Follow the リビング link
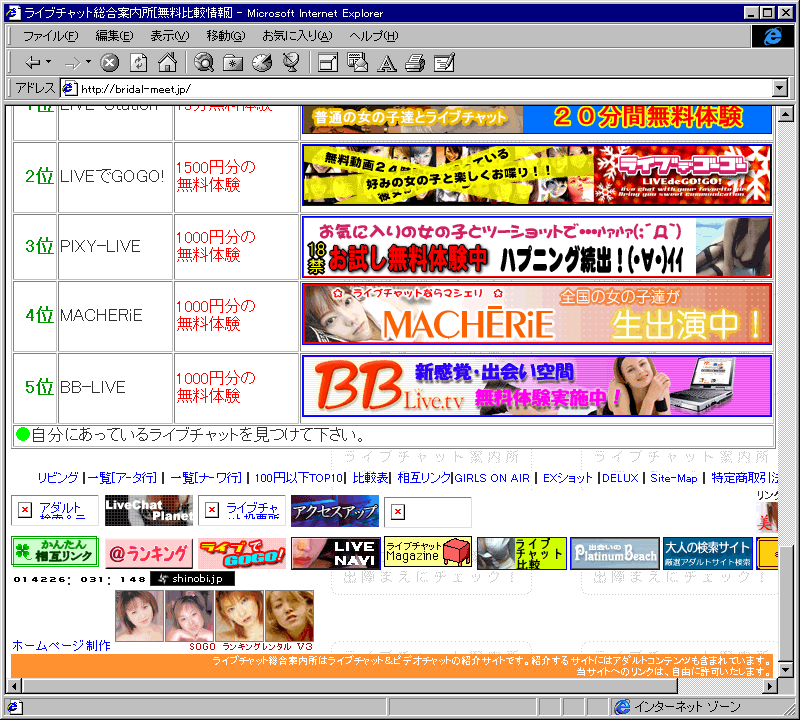Screen dimensions: 800x720 tap(58, 478)
